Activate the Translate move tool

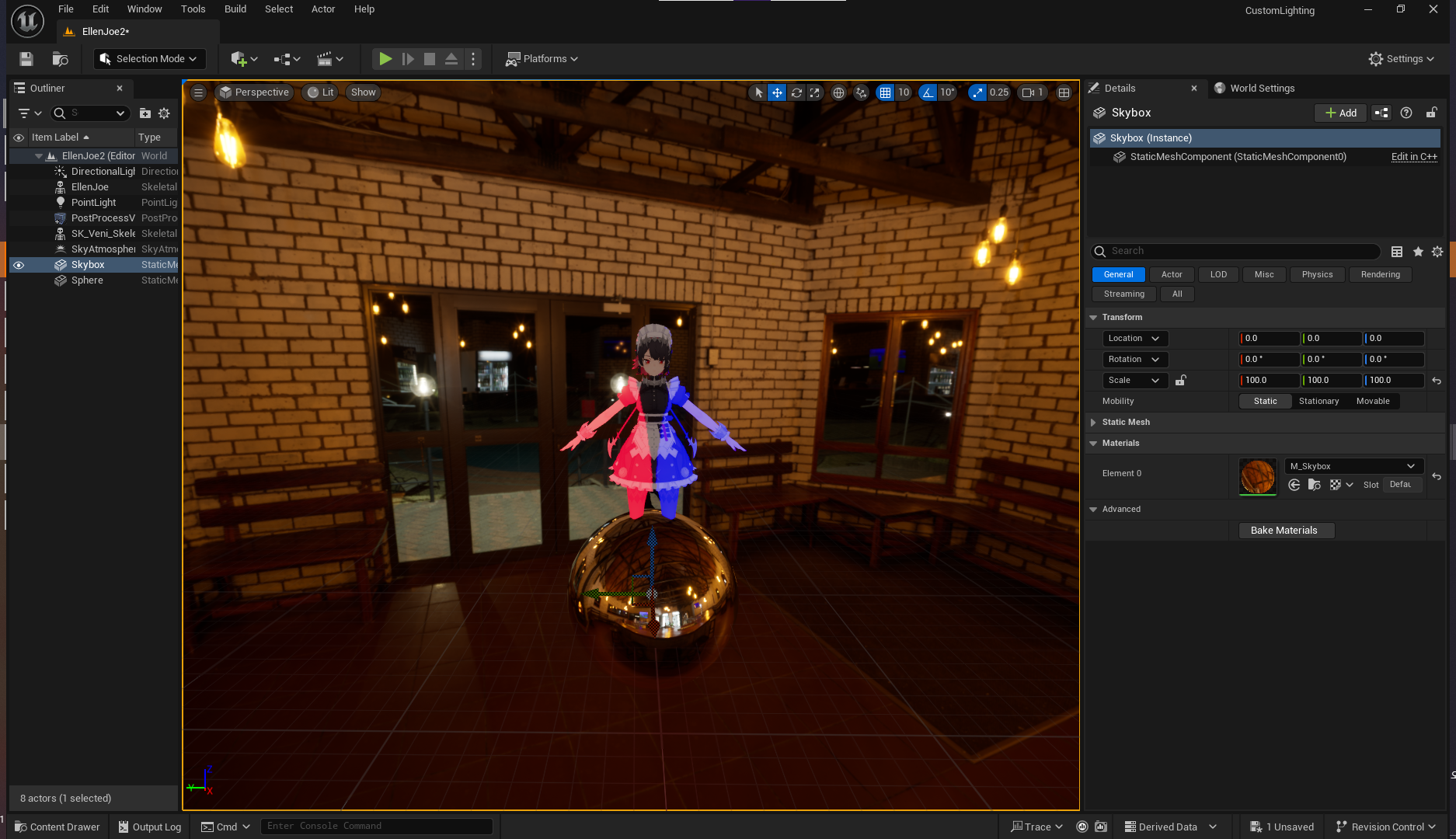click(x=777, y=92)
